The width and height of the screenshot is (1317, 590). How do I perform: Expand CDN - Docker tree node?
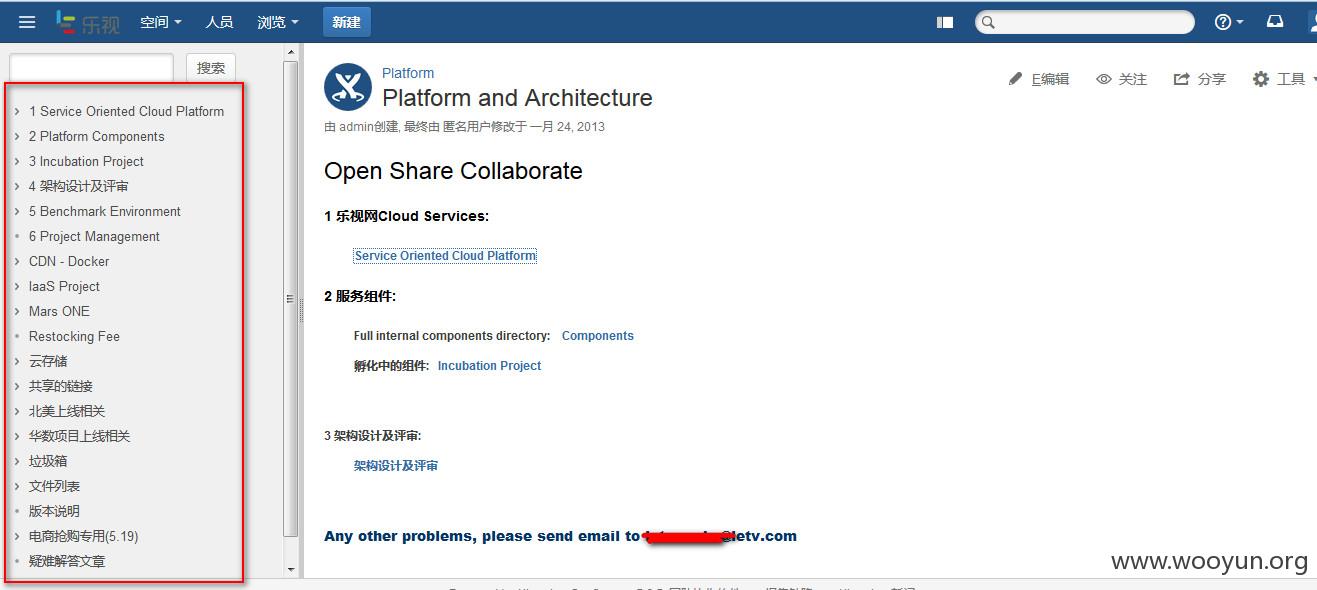17,261
